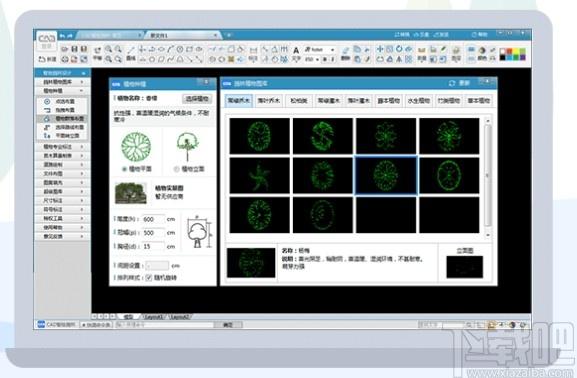The height and width of the screenshot is (378, 577).
Task: Toggle the random rotation checkbox
Action: pos(149,278)
